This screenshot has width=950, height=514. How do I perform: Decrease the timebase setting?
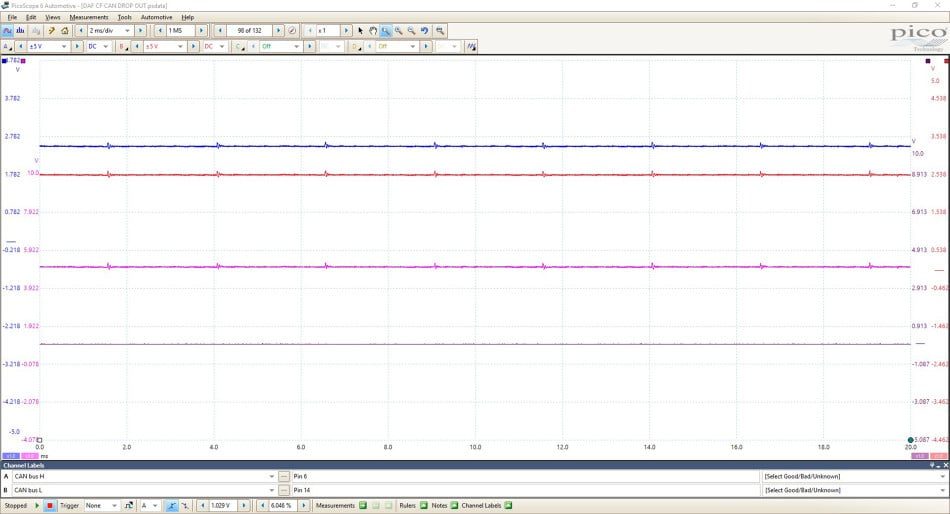tap(81, 30)
